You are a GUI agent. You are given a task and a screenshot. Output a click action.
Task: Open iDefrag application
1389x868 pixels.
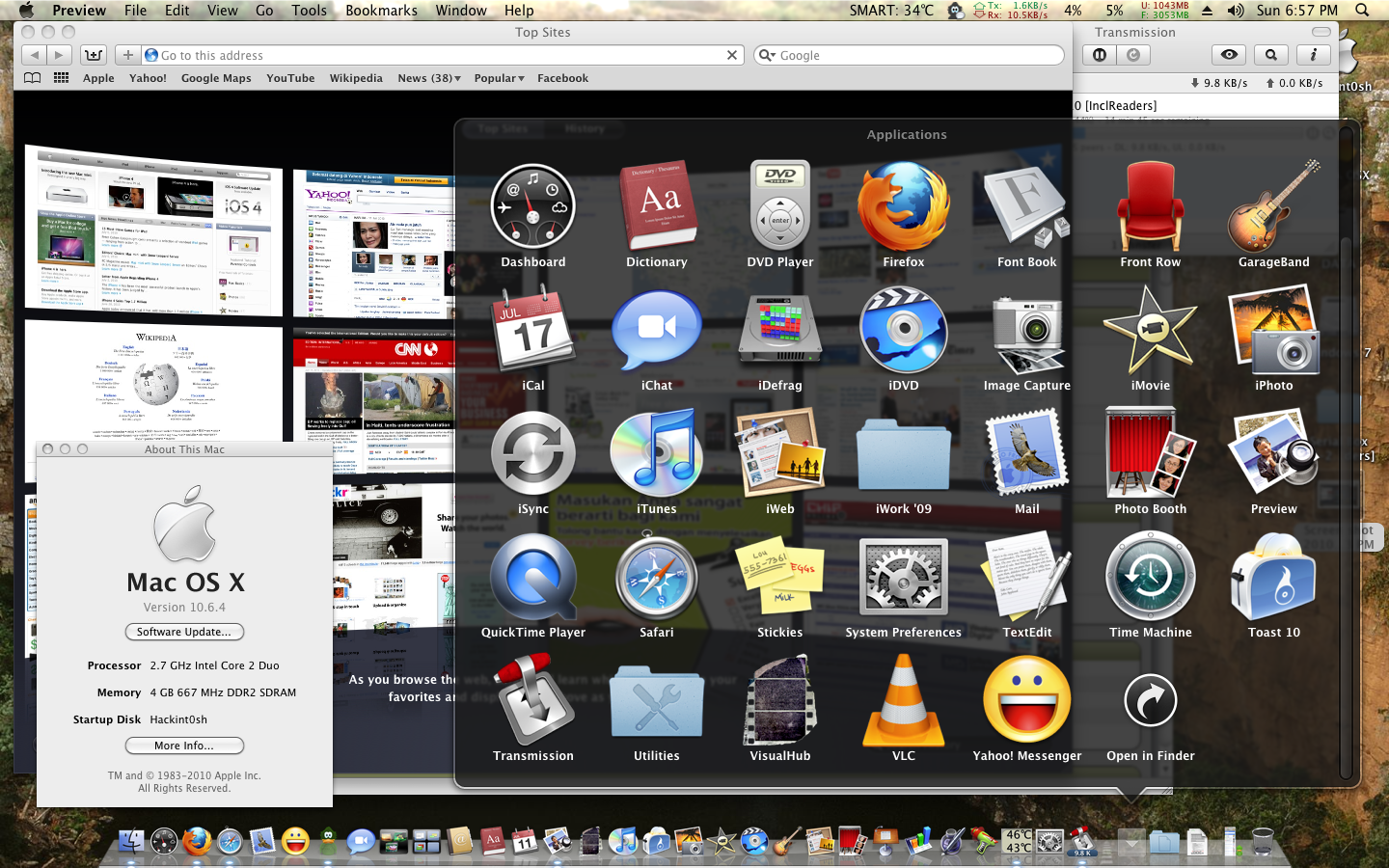tap(780, 330)
